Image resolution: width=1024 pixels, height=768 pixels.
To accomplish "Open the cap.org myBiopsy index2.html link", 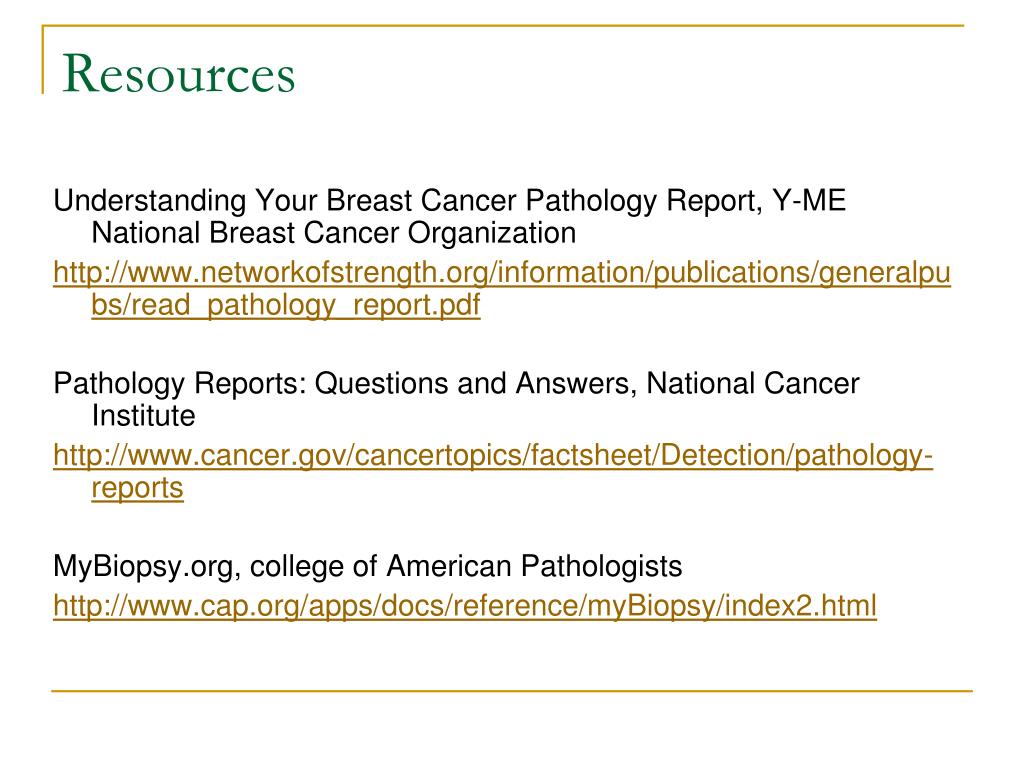I will pyautogui.click(x=464, y=605).
